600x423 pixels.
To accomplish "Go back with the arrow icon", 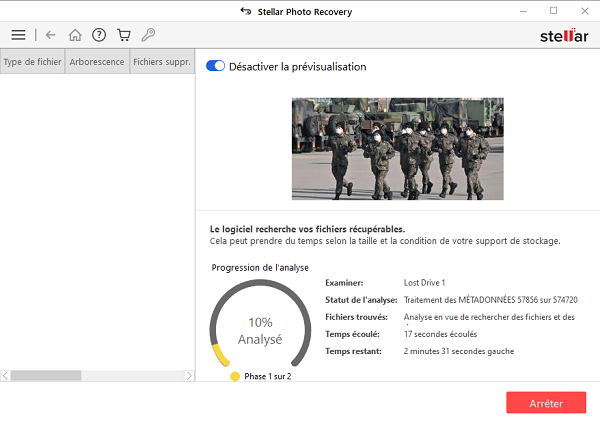I will 51,35.
